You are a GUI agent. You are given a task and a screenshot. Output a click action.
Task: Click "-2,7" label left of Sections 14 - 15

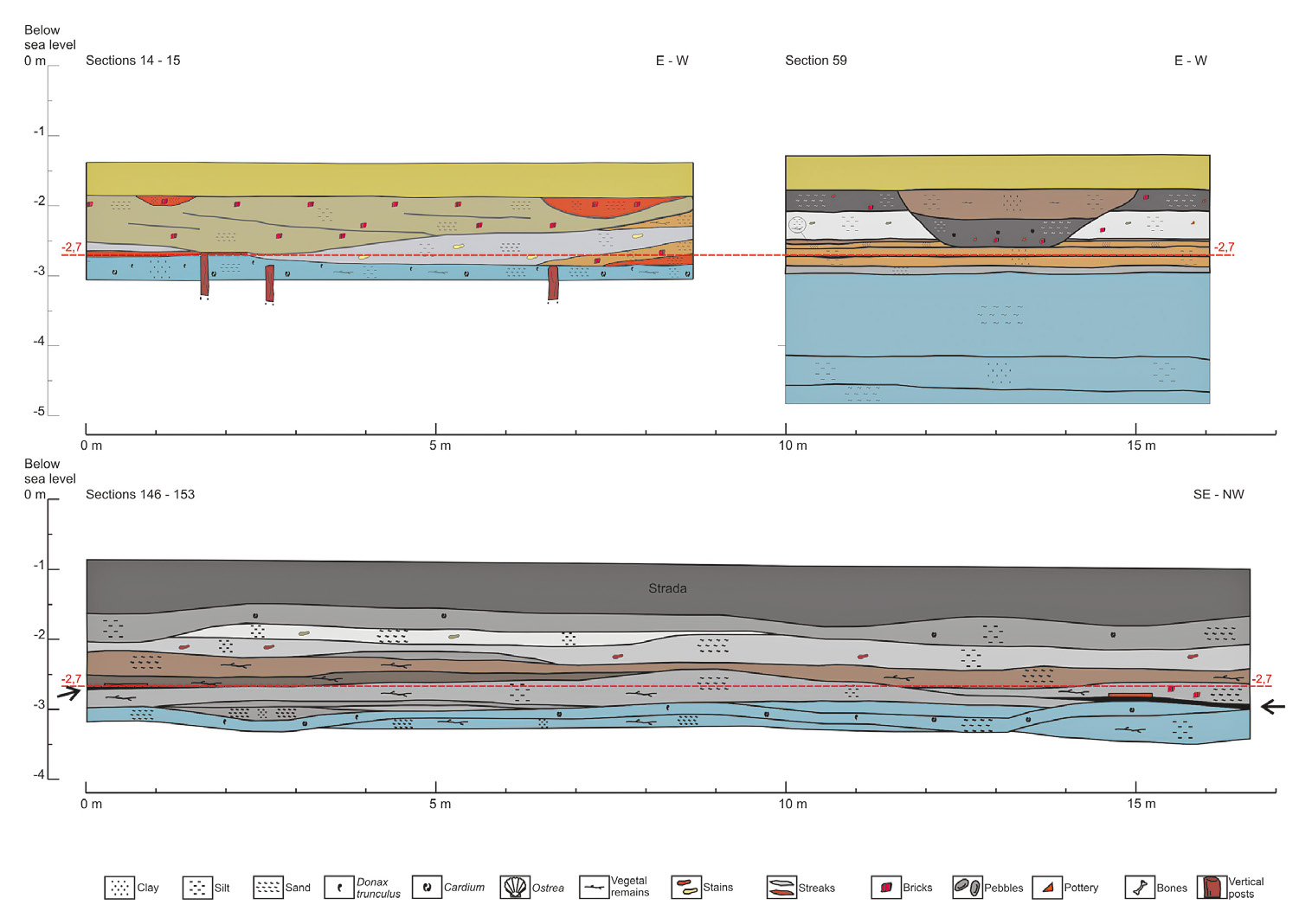point(71,247)
